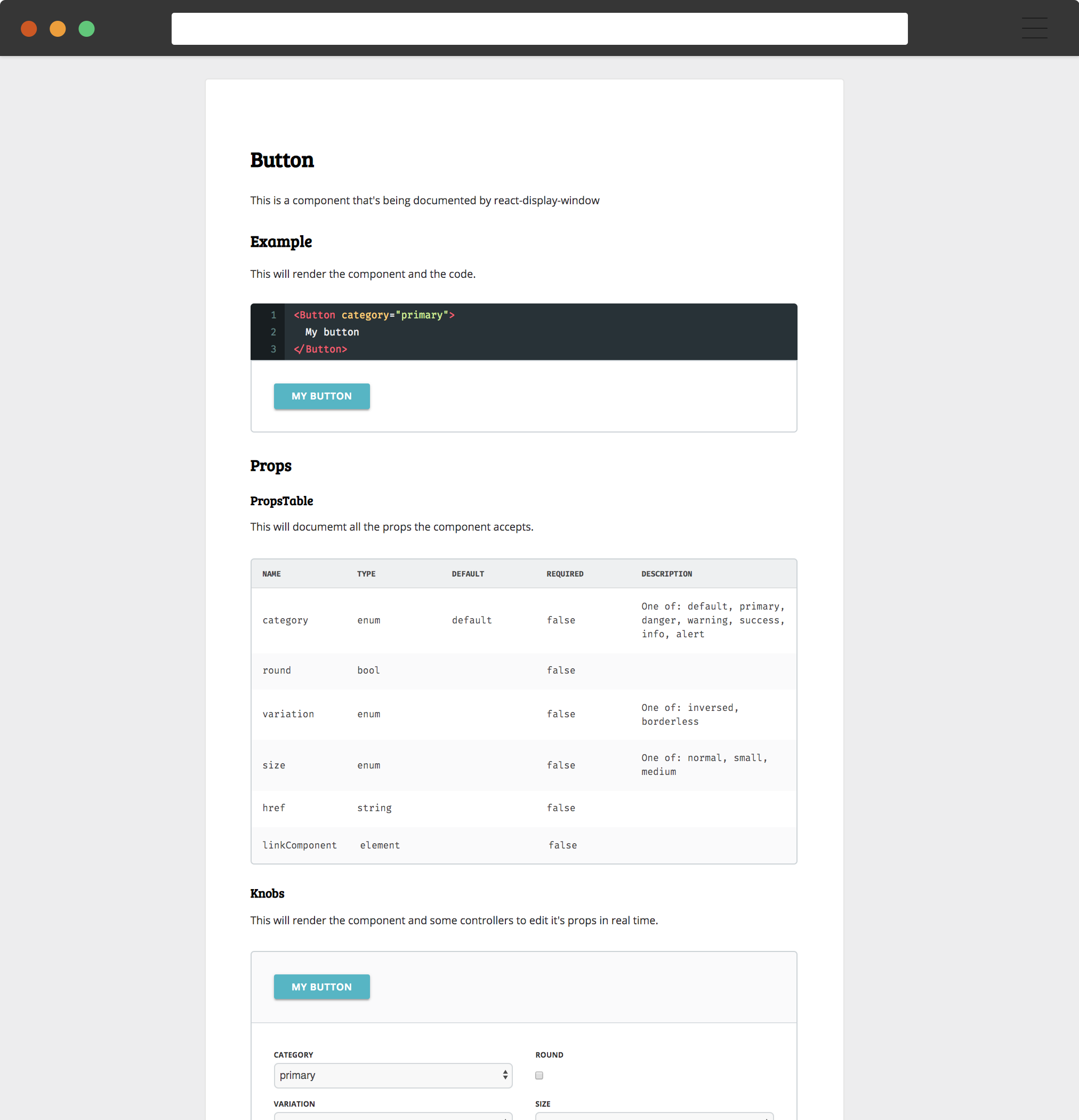Click the closing Button tag code line
Image resolution: width=1079 pixels, height=1120 pixels.
click(x=320, y=349)
